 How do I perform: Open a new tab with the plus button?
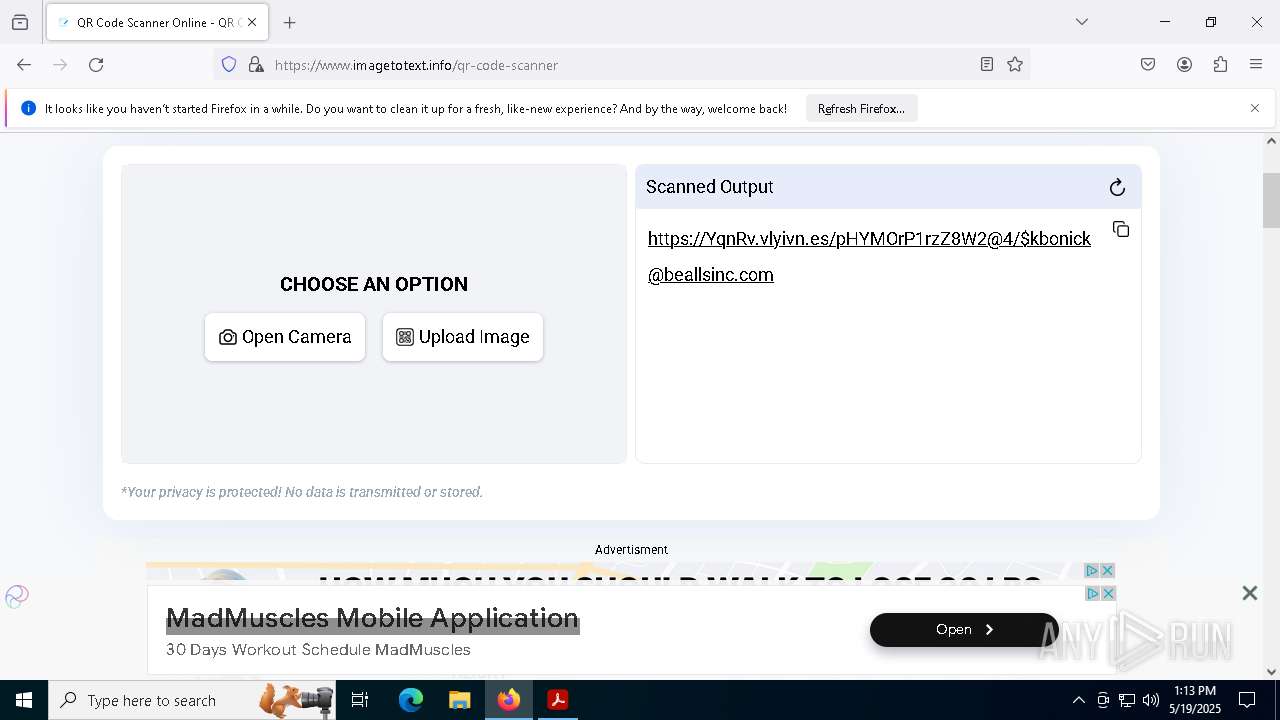tap(289, 22)
